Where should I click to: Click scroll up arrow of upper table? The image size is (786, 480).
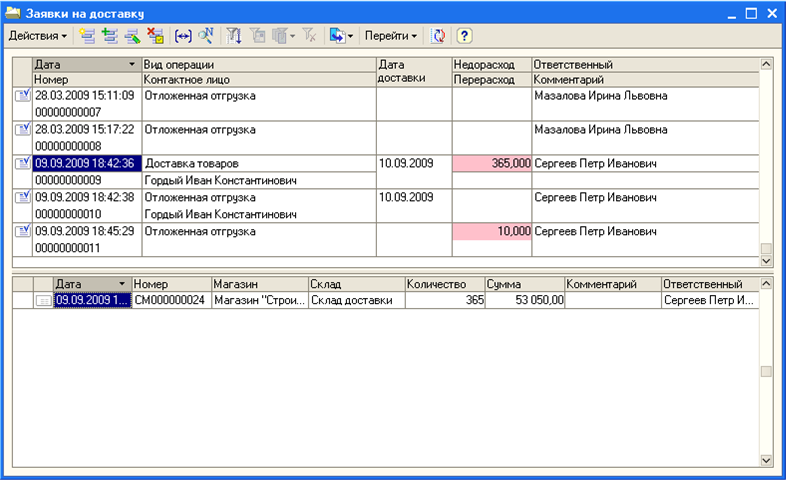[x=766, y=64]
